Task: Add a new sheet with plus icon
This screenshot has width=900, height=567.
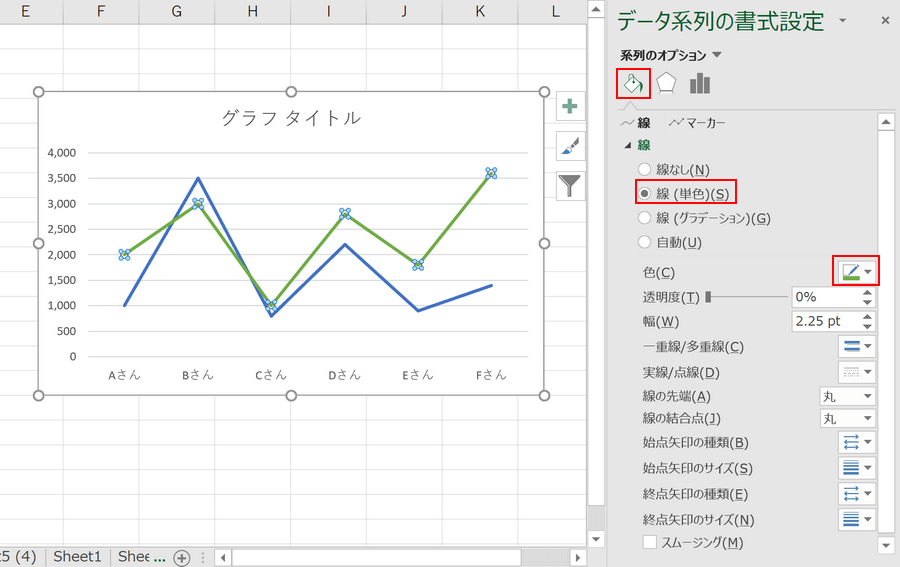Action: tap(181, 557)
